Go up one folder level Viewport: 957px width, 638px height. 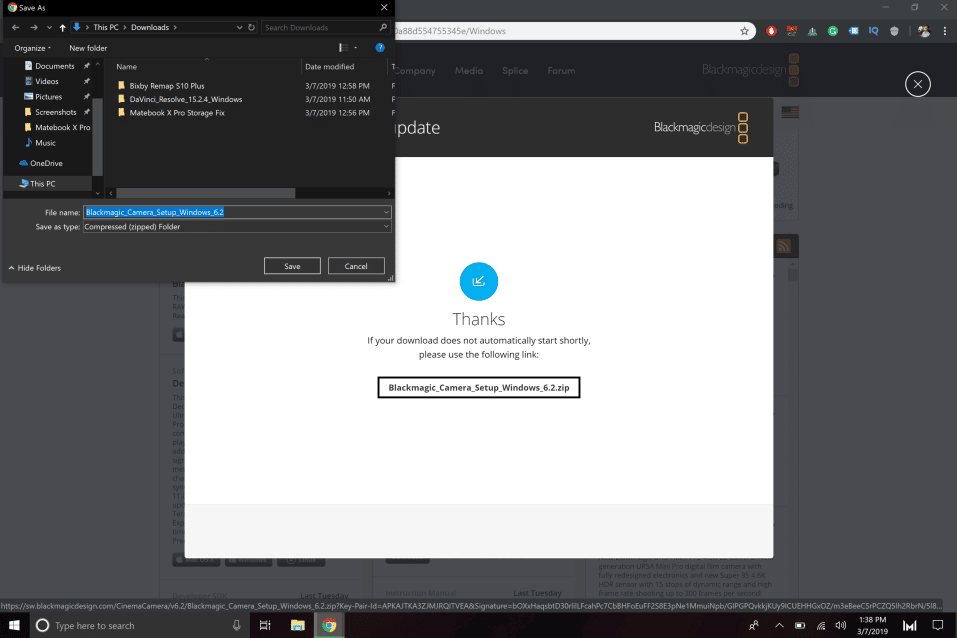click(62, 27)
